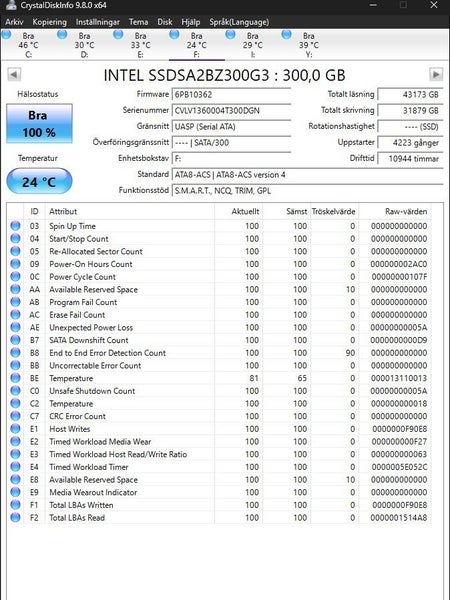Click the Standard field ATA8-ACS
This screenshot has height=600, width=450.
pos(307,174)
